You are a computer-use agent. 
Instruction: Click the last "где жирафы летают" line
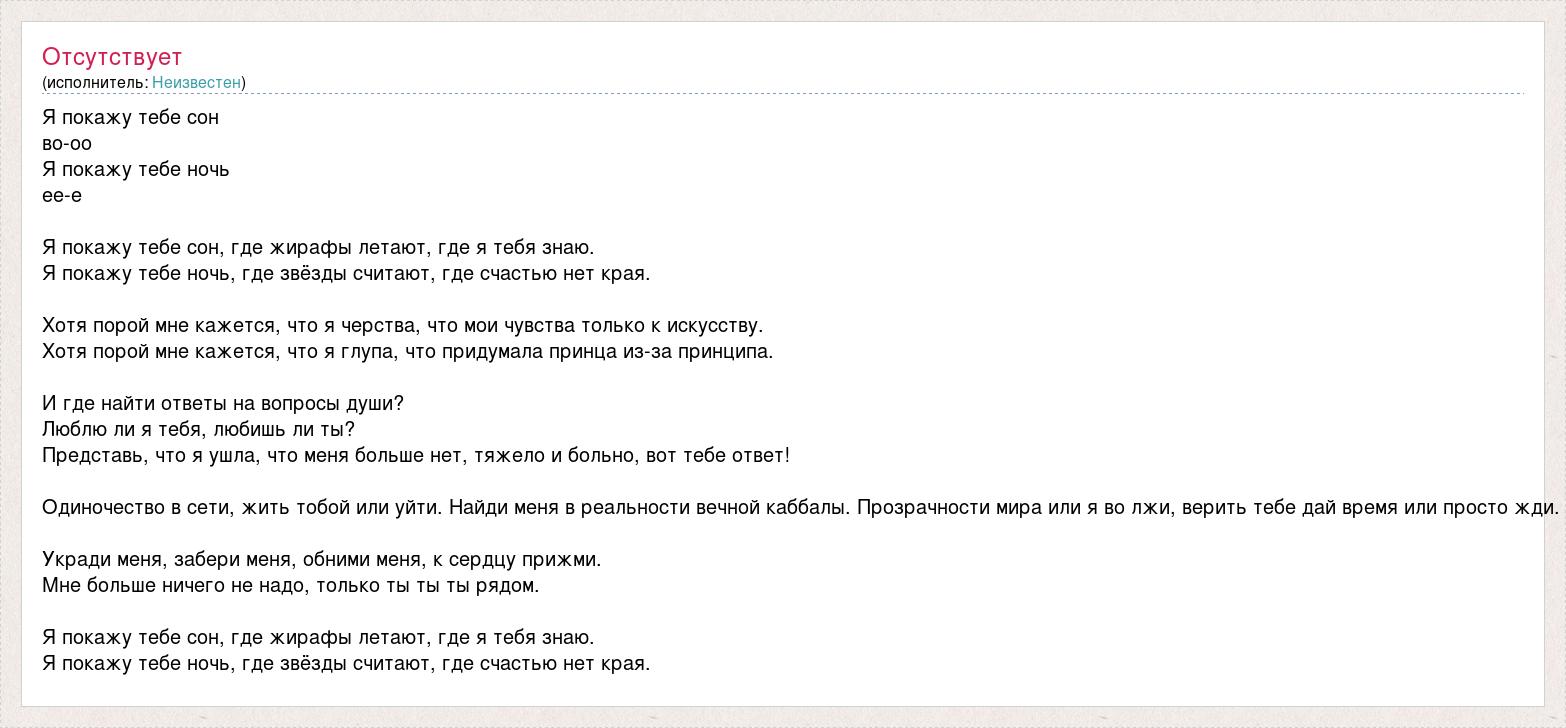pos(318,638)
